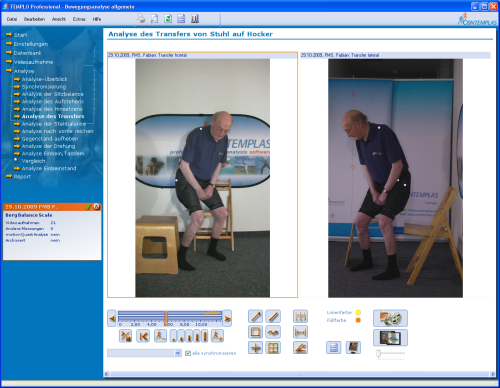Collapse the Analyse tree section
500x388 pixels.
[x=9, y=71]
